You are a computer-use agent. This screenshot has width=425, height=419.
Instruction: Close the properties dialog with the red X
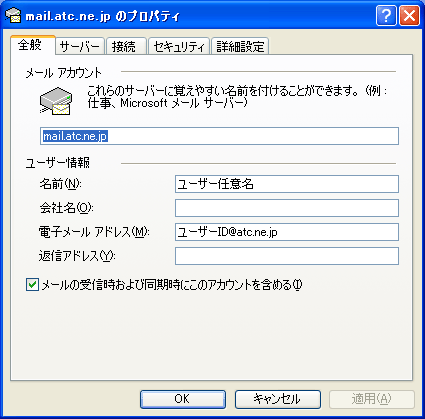point(409,15)
